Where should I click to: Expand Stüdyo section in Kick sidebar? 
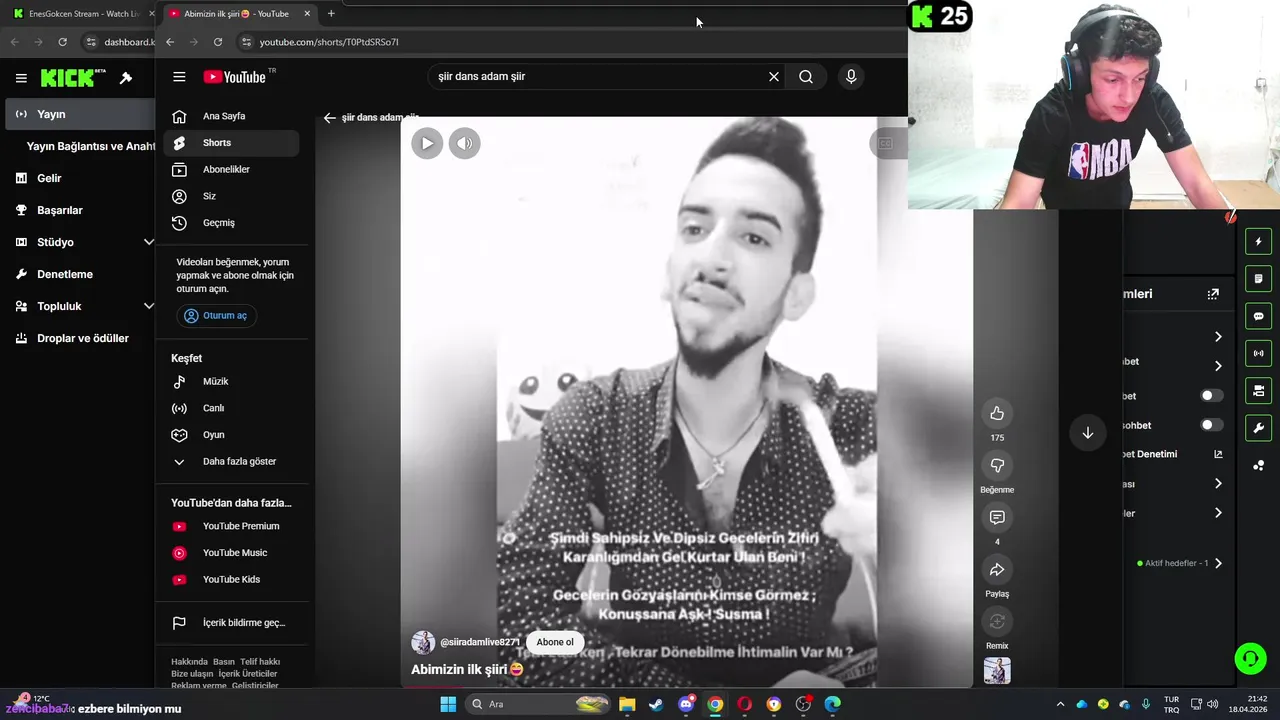click(x=149, y=242)
